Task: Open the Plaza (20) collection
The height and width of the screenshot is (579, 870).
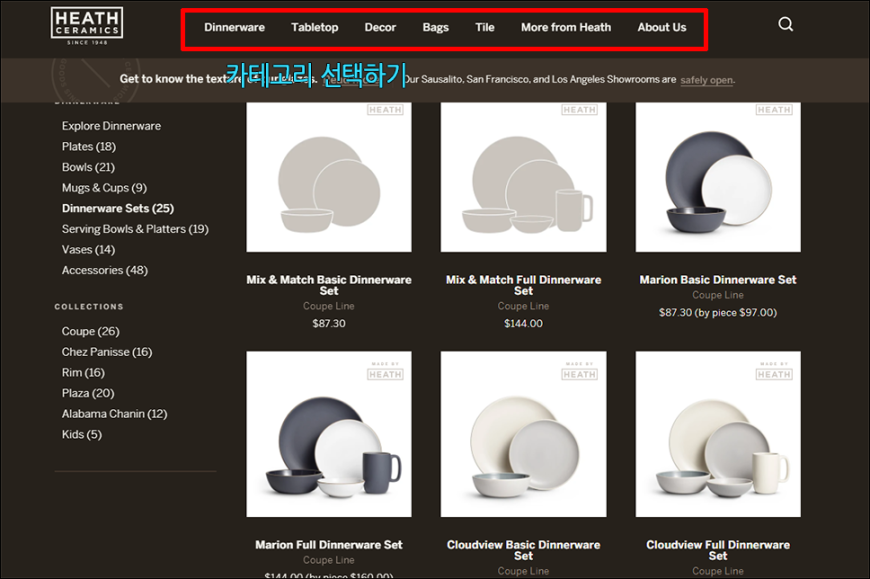Action: pyautogui.click(x=88, y=393)
